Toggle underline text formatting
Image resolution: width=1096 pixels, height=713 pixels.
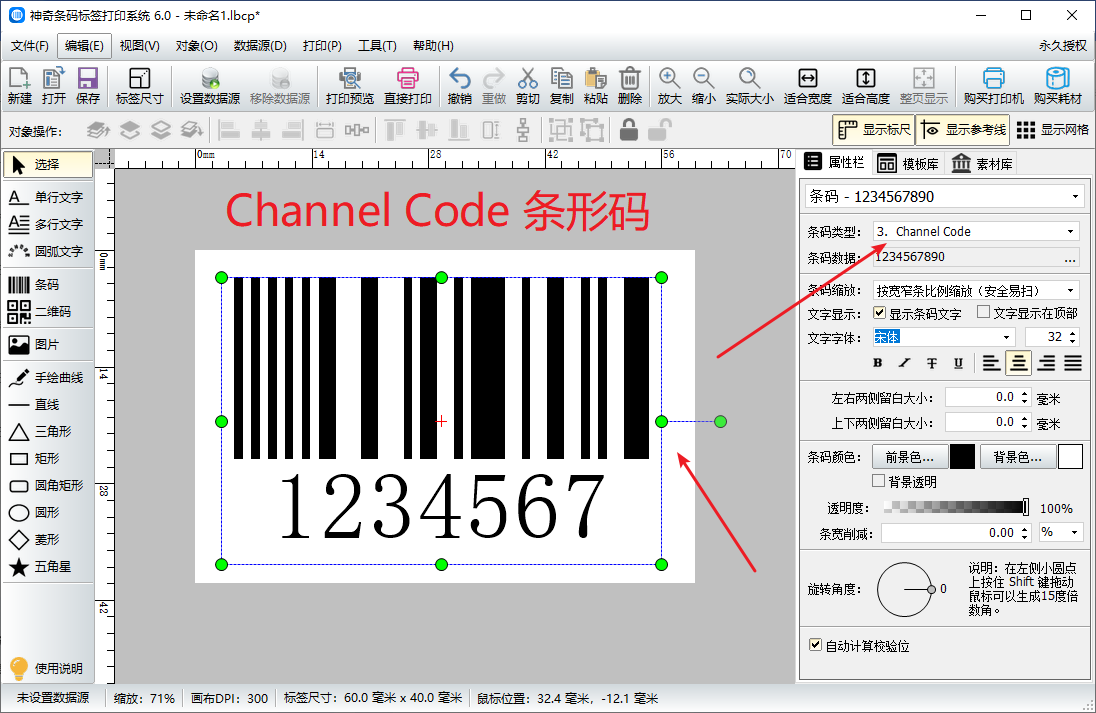pos(958,363)
